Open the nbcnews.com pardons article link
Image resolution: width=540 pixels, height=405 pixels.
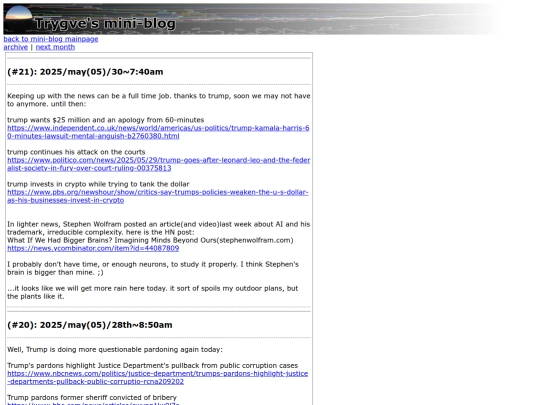(157, 377)
